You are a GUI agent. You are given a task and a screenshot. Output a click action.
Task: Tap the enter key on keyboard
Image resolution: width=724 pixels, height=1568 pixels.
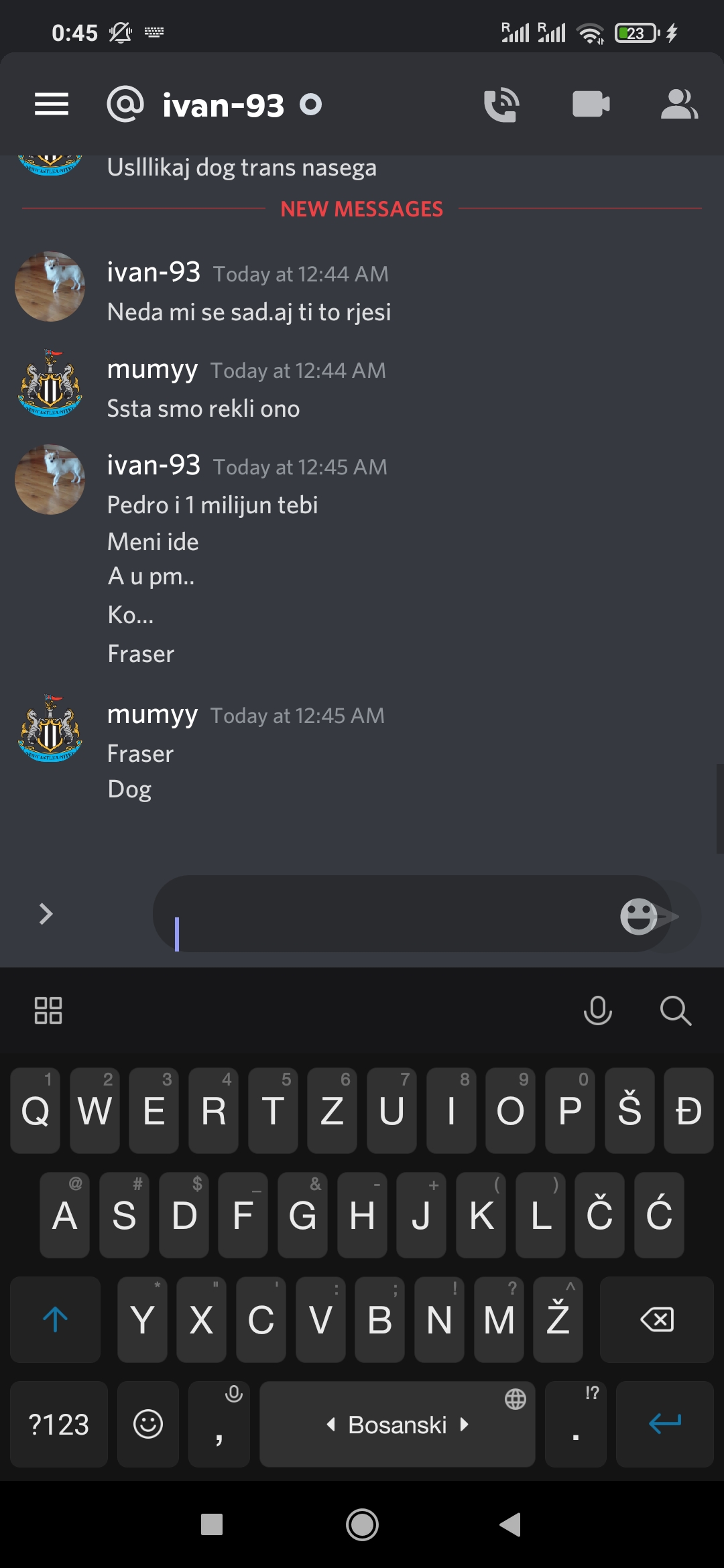tap(665, 1424)
